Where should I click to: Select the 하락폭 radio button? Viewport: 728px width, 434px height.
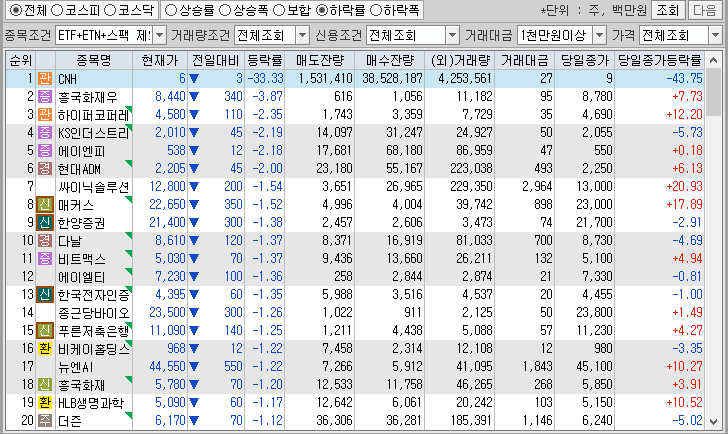pyautogui.click(x=376, y=10)
